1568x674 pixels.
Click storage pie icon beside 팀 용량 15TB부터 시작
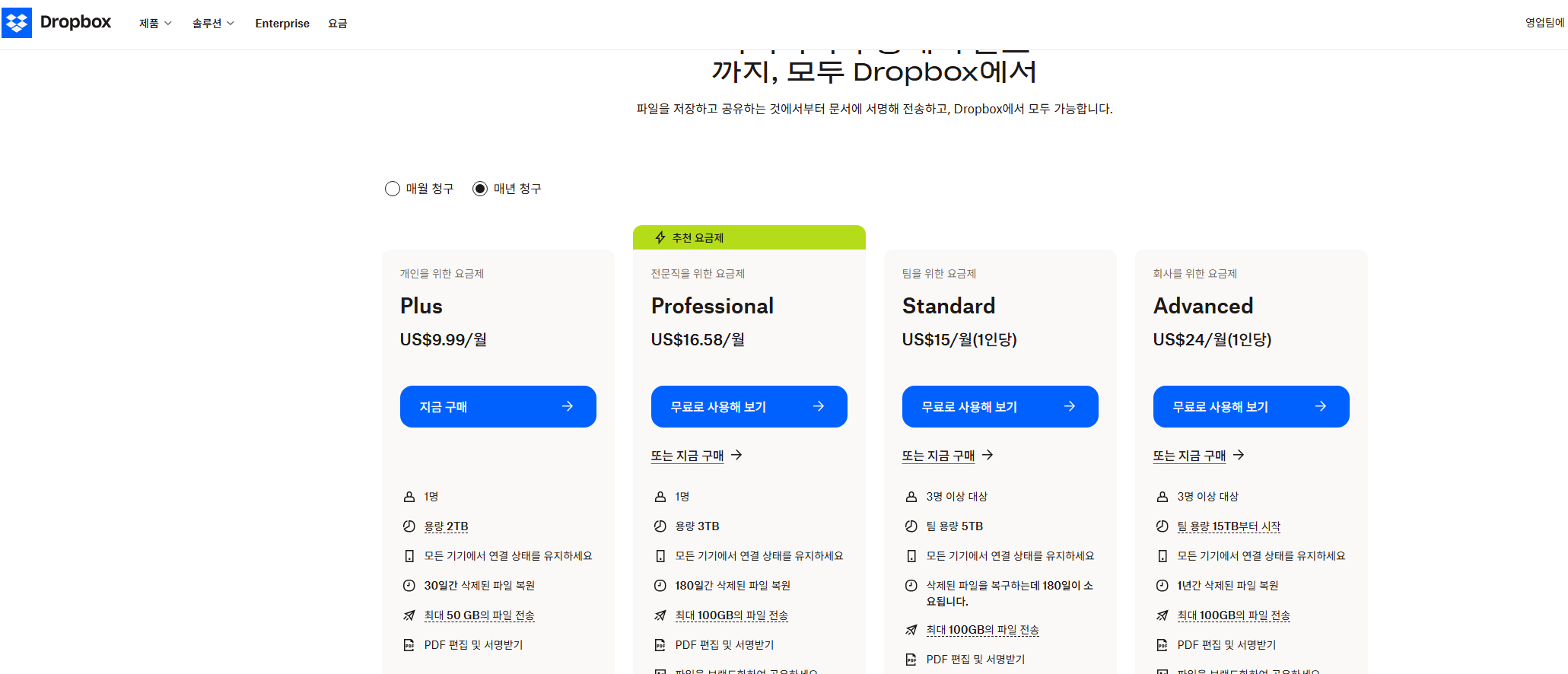coord(1162,526)
